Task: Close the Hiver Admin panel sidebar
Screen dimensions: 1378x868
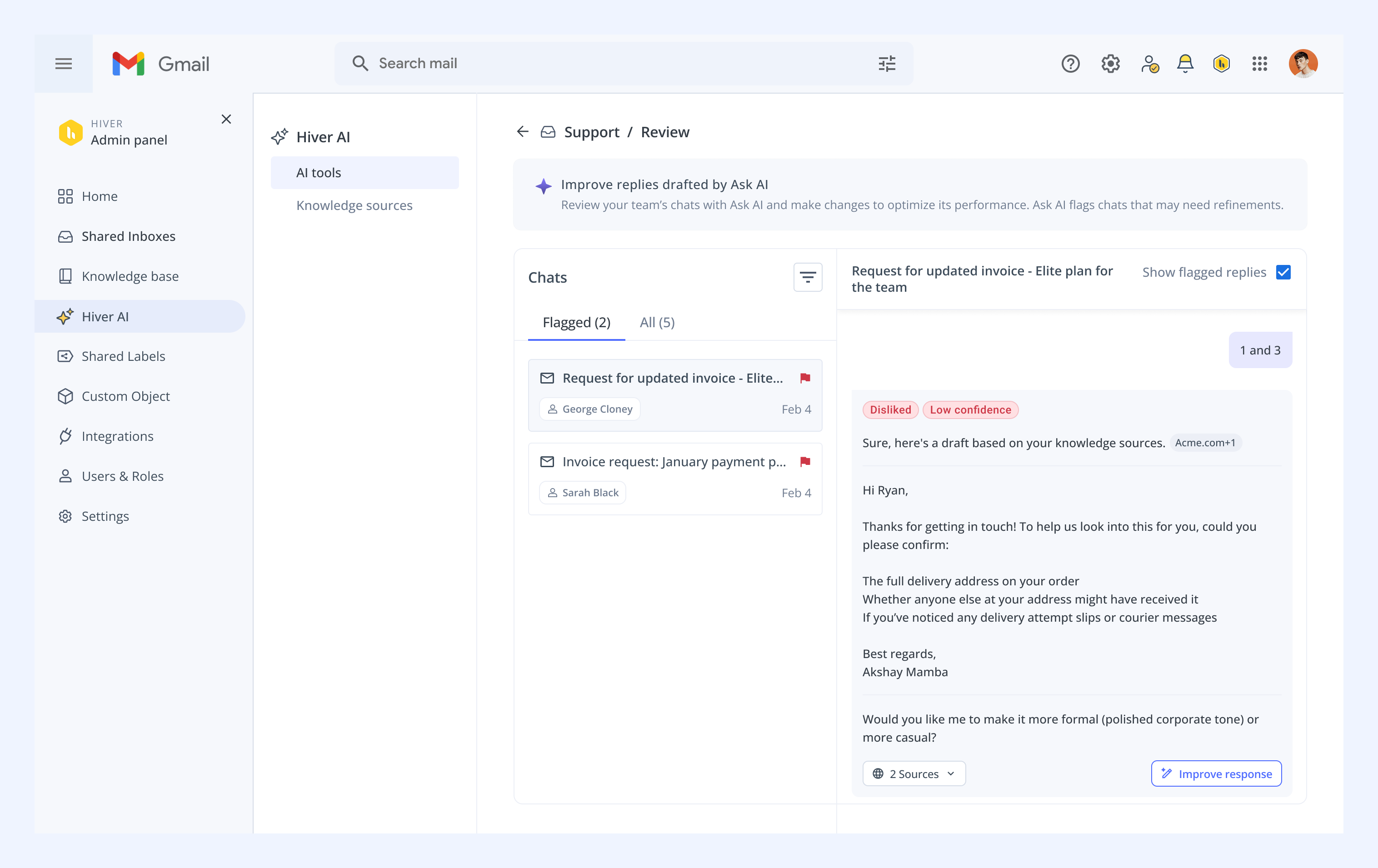Action: coord(226,119)
